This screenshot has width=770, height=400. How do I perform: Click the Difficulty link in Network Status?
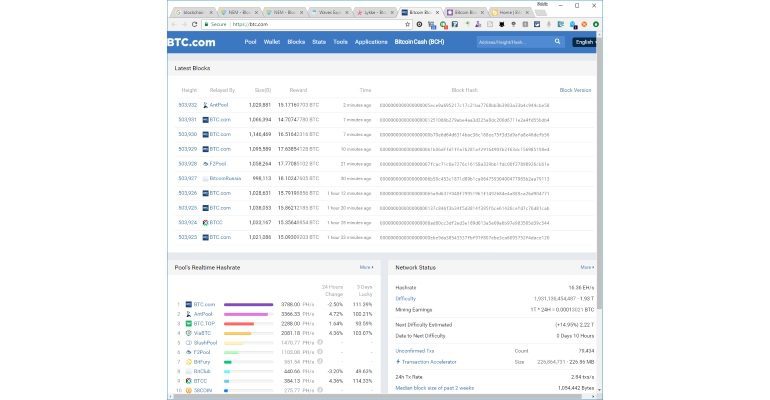[x=405, y=298]
